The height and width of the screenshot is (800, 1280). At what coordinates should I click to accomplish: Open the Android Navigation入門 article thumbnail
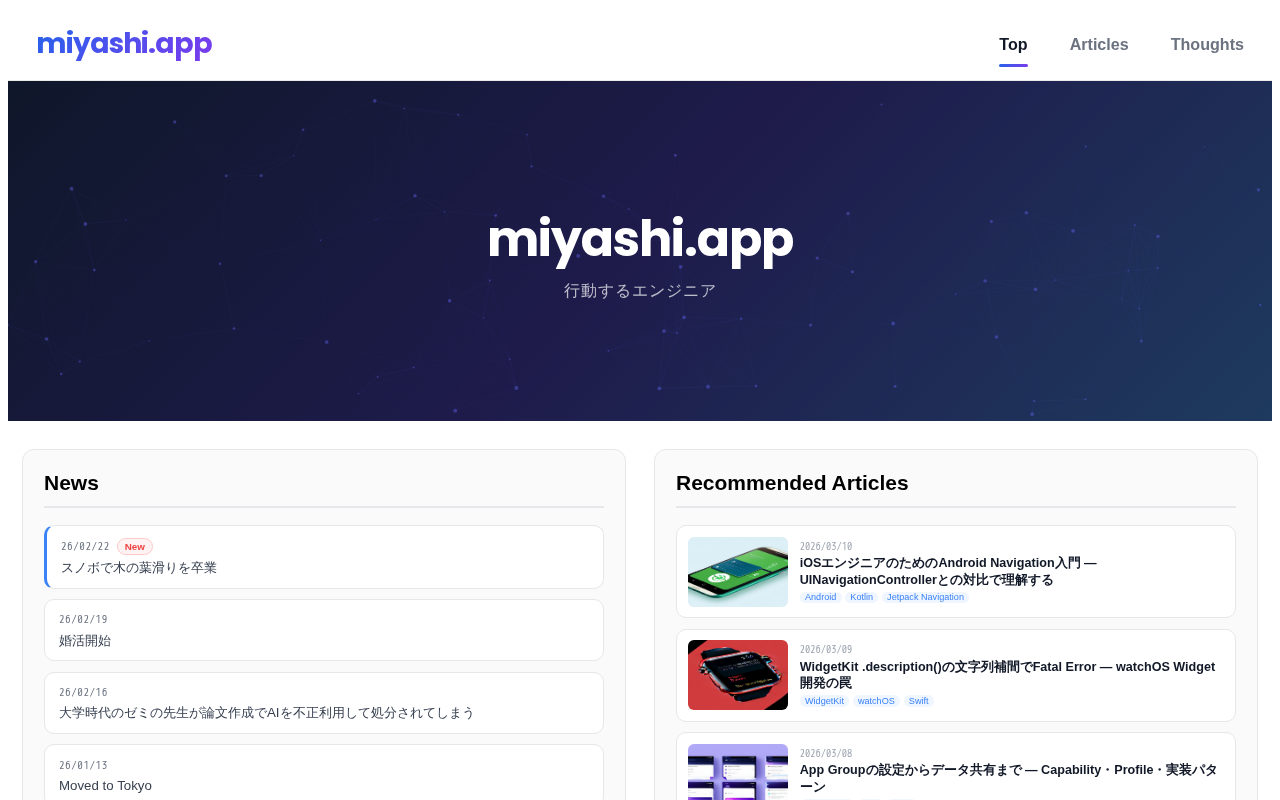(738, 572)
